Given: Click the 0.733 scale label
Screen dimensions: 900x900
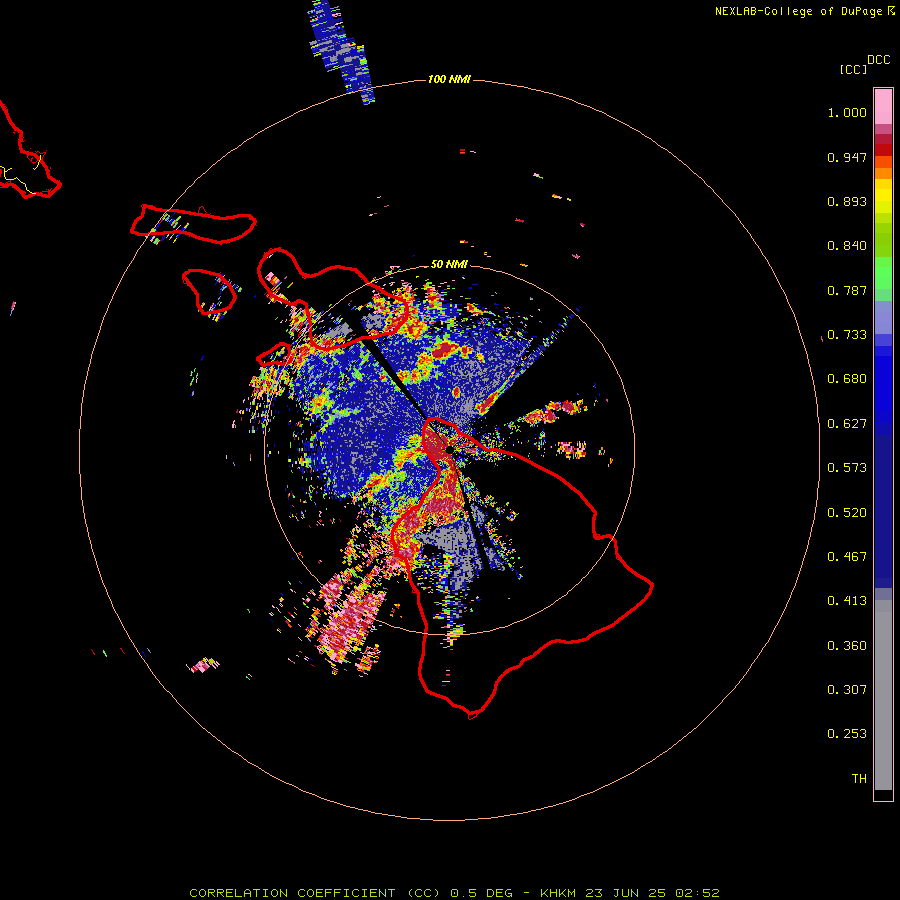Looking at the screenshot, I should point(847,335).
